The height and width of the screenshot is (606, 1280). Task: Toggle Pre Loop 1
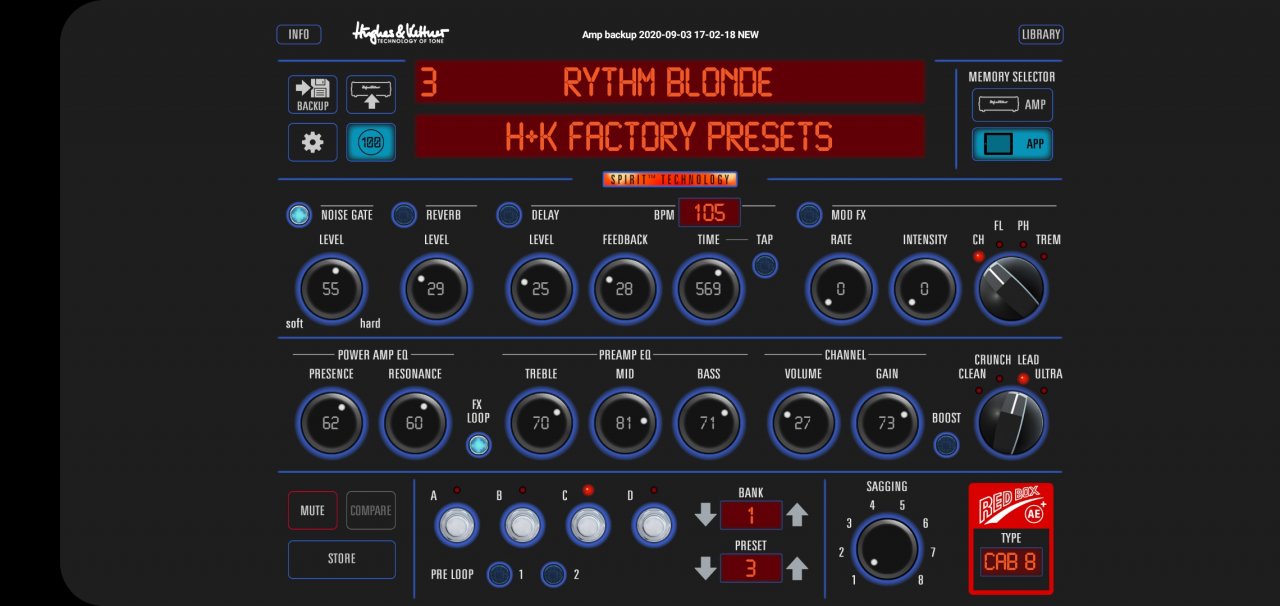click(x=498, y=574)
